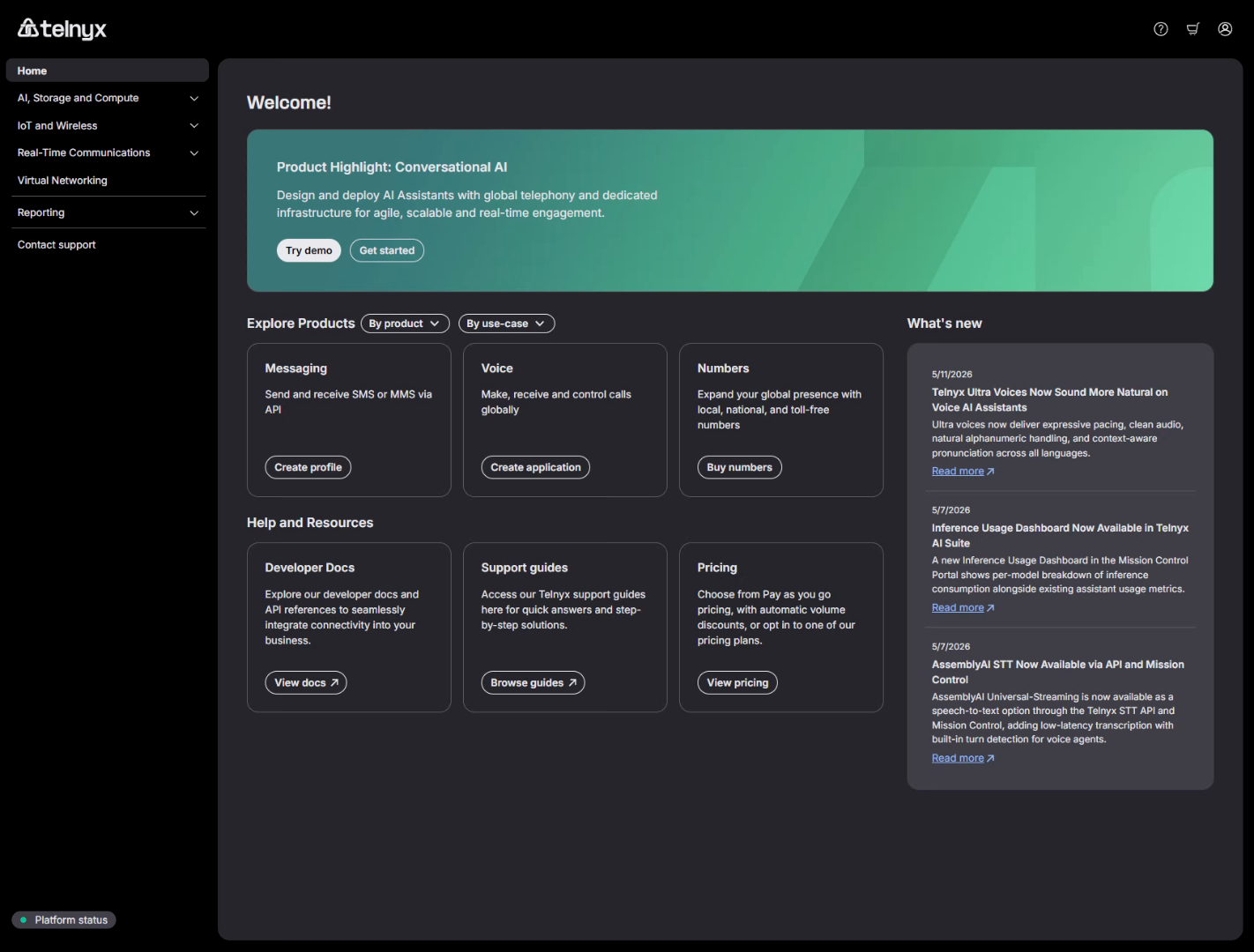The height and width of the screenshot is (952, 1254).
Task: Click the Browse guides button
Action: (x=533, y=683)
